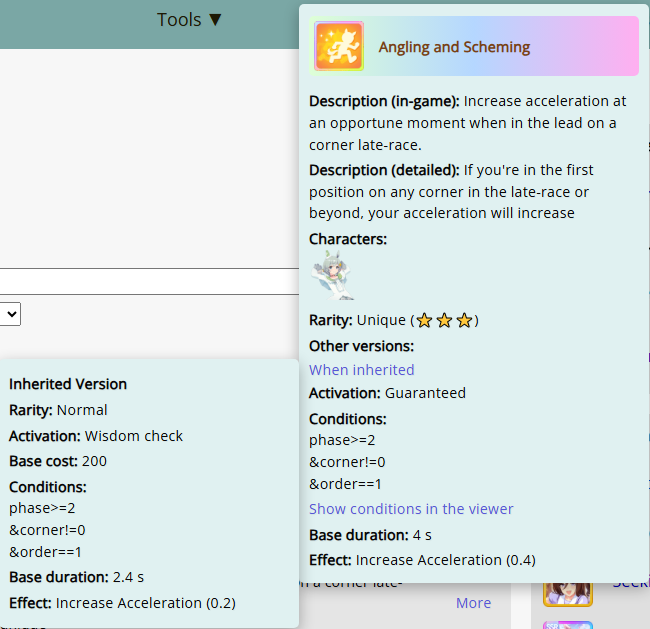Click the Description (in-game) label
650x629 pixels.
coord(384,101)
